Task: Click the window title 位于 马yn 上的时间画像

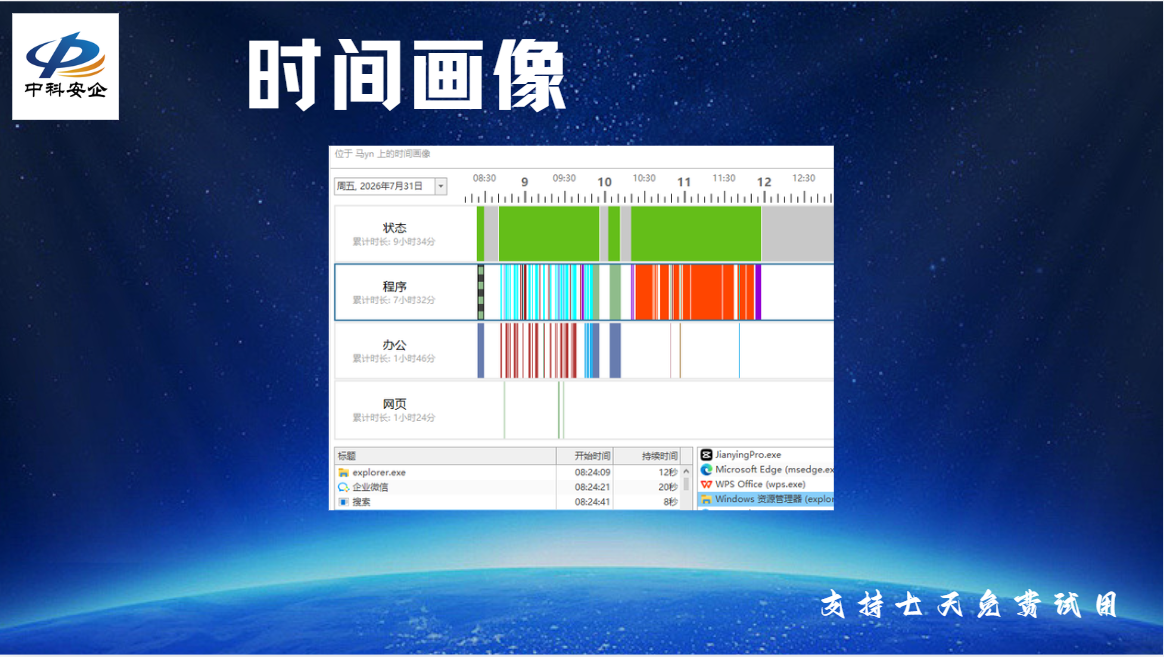Action: pos(382,154)
